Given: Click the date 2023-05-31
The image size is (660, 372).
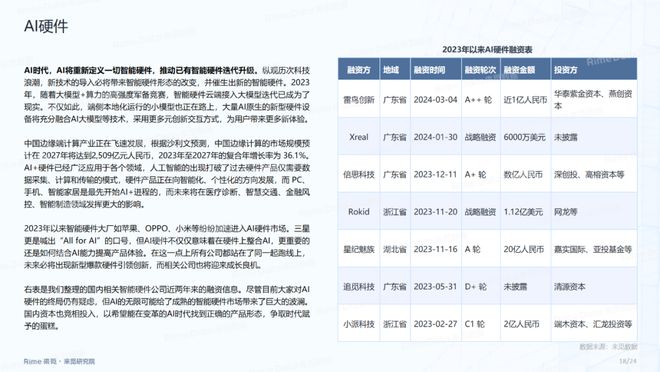Looking at the screenshot, I should pyautogui.click(x=435, y=287).
